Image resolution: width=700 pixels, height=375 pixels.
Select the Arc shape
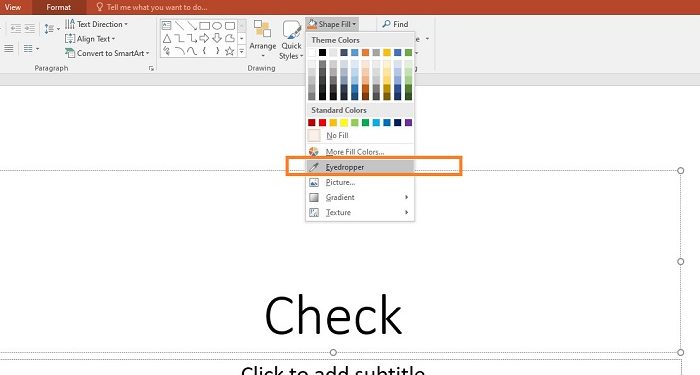pos(179,51)
